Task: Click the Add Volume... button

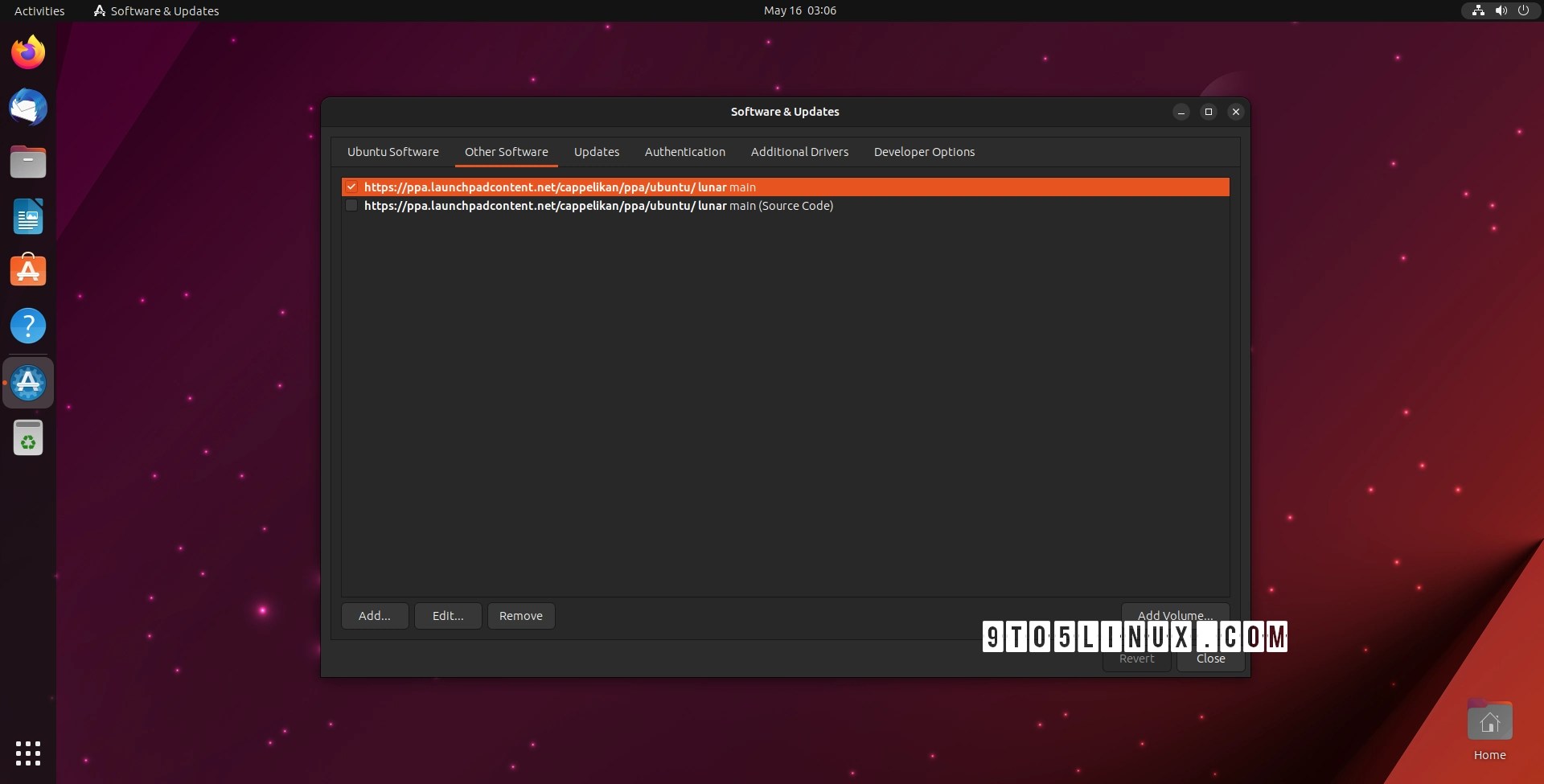Action: (1175, 614)
